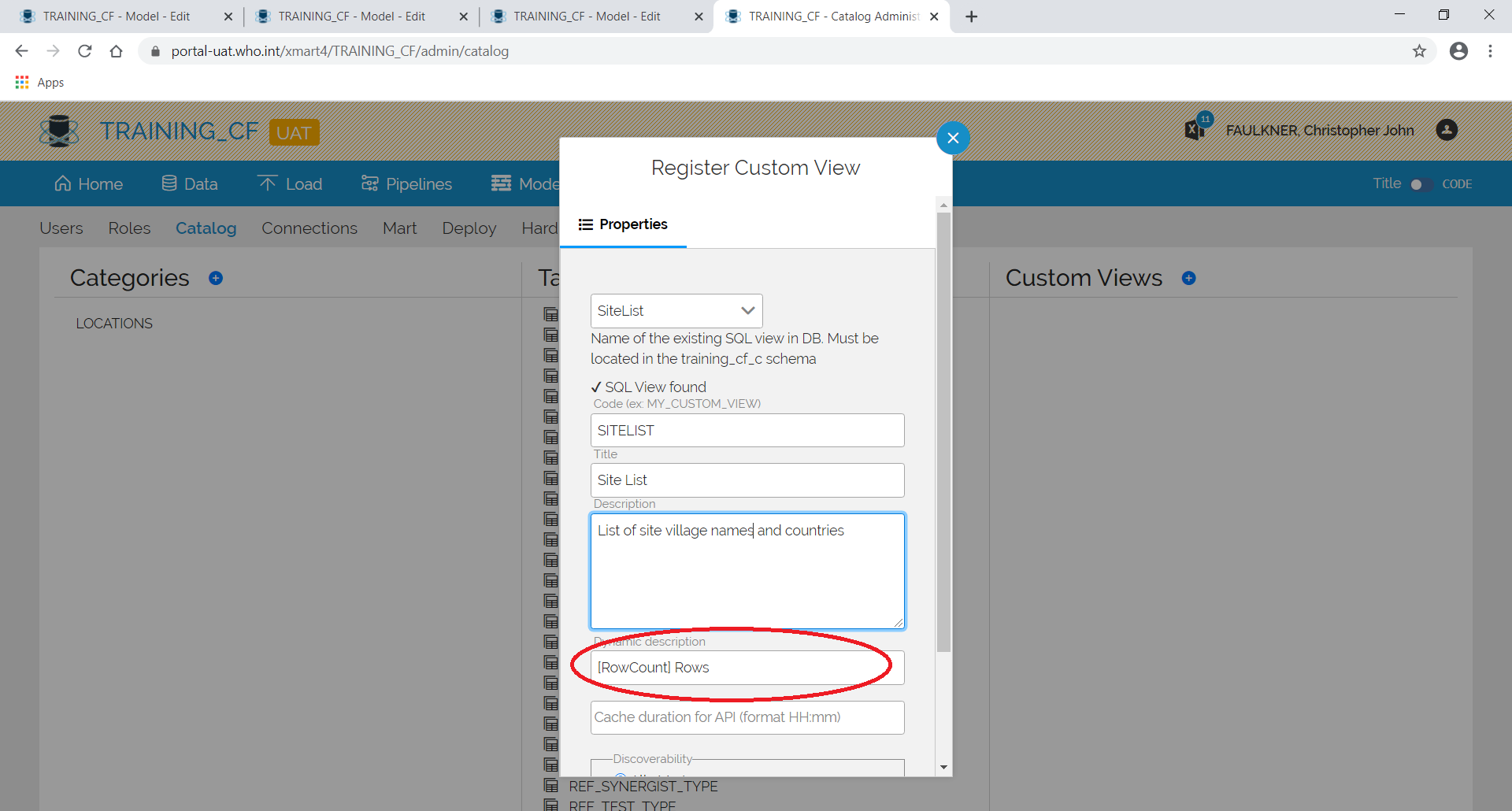Toggle the Title/CODE display switch
This screenshot has width=1512, height=811.
(1421, 184)
